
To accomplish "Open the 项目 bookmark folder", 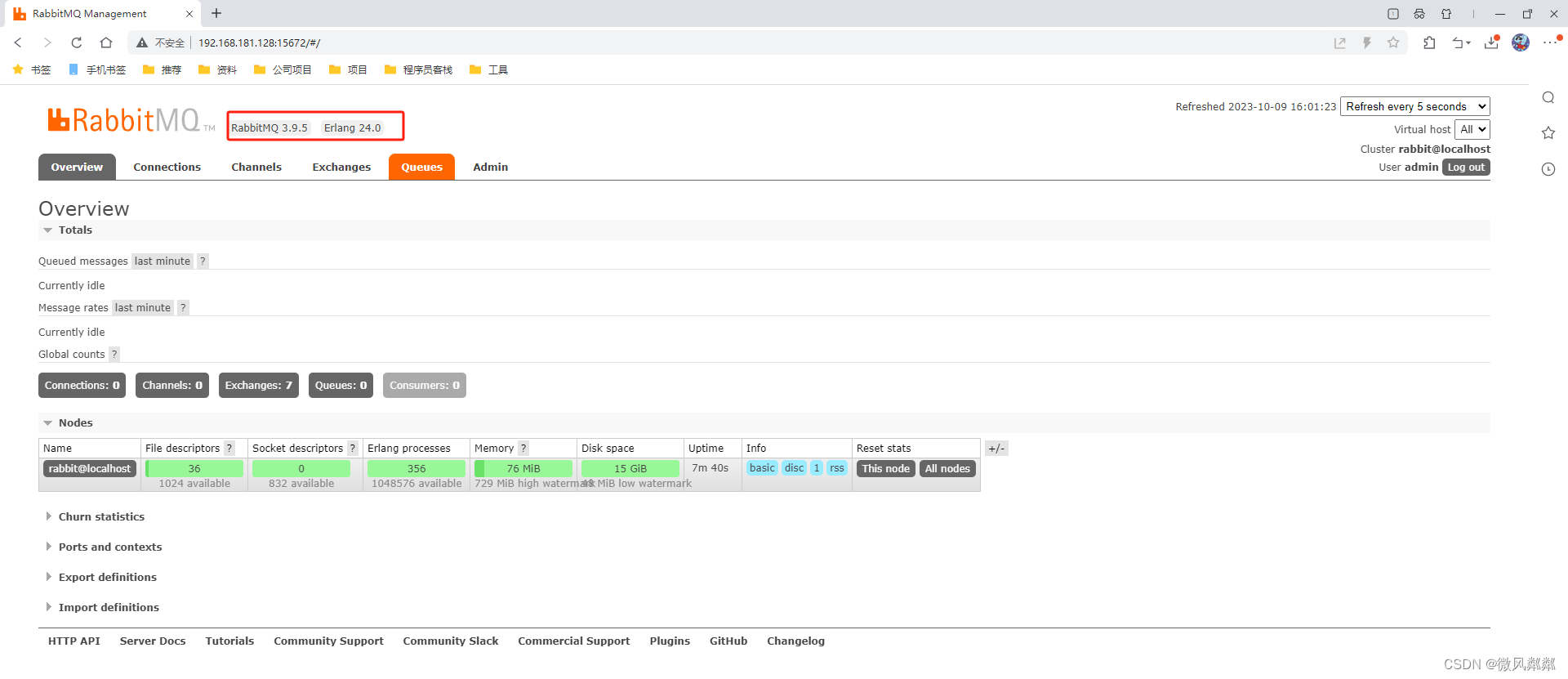I will pyautogui.click(x=348, y=70).
